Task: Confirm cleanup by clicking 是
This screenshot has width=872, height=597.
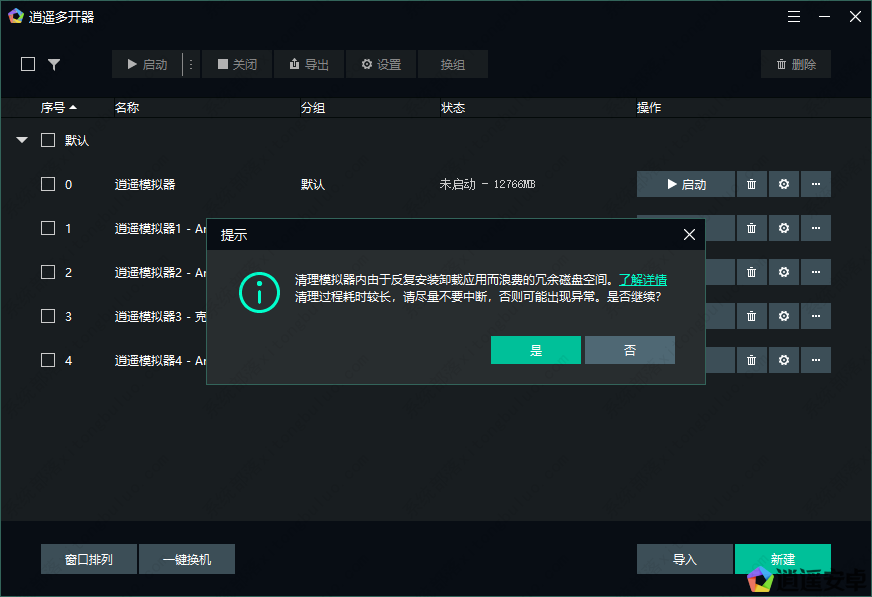Action: [x=536, y=350]
